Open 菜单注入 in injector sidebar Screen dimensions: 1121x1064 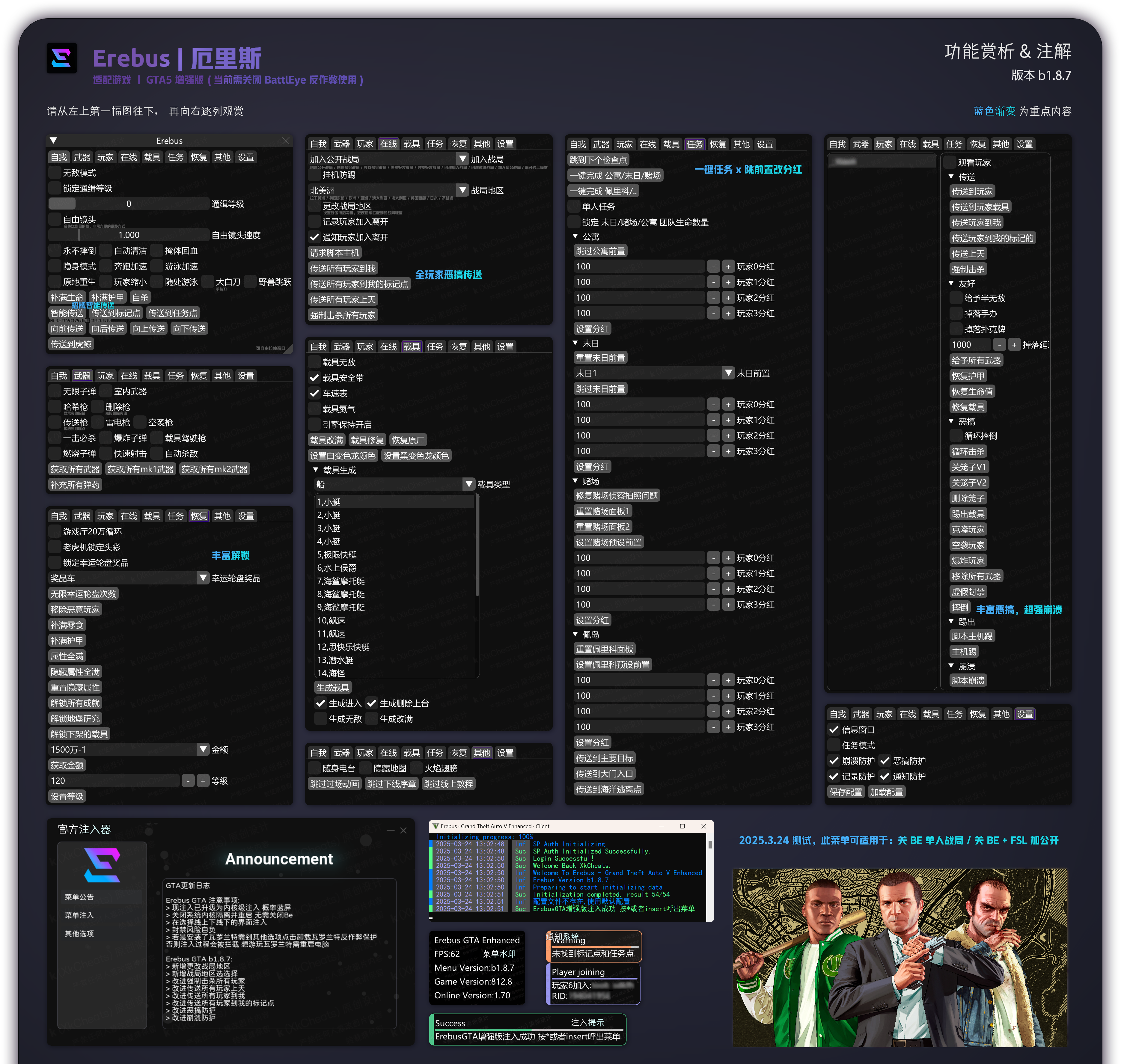[79, 915]
